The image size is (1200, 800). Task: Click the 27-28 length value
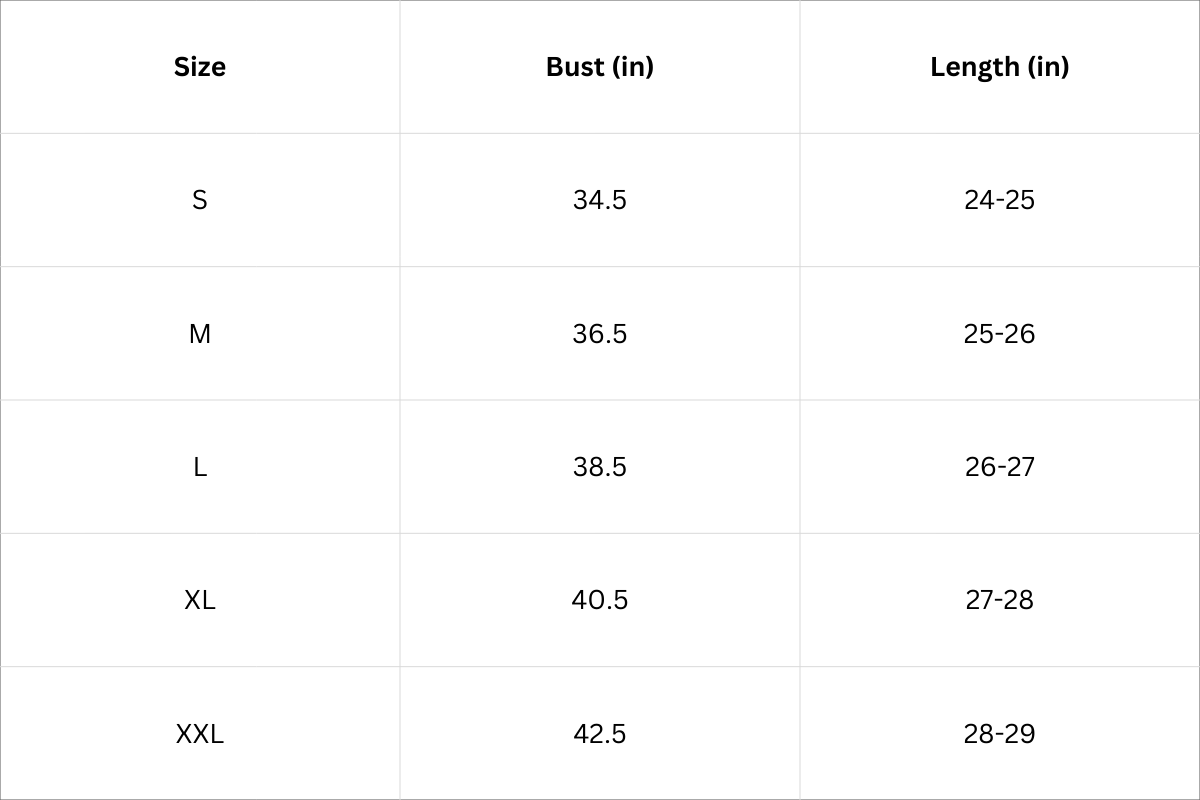point(1000,600)
